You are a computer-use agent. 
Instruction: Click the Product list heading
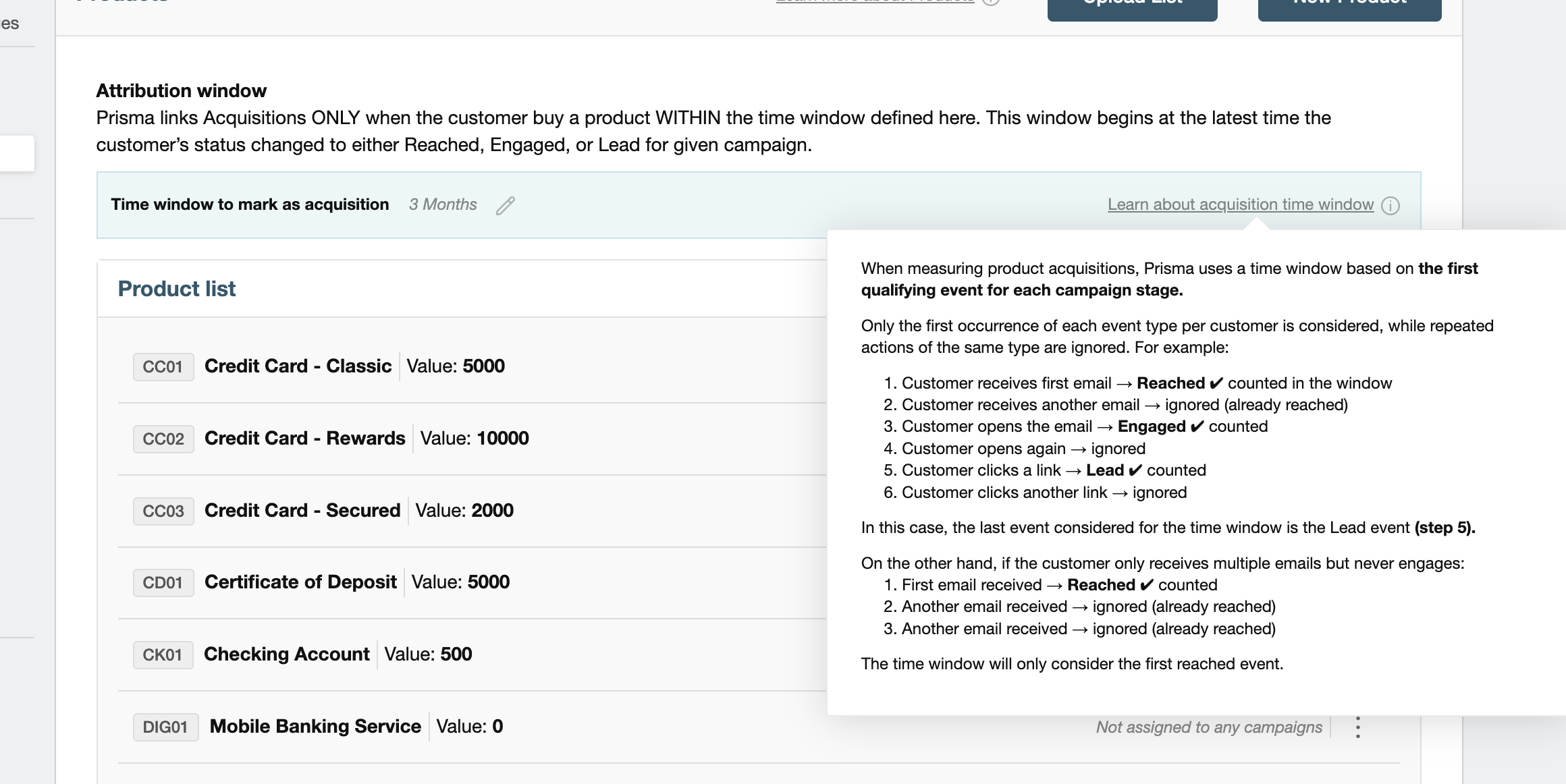(177, 289)
